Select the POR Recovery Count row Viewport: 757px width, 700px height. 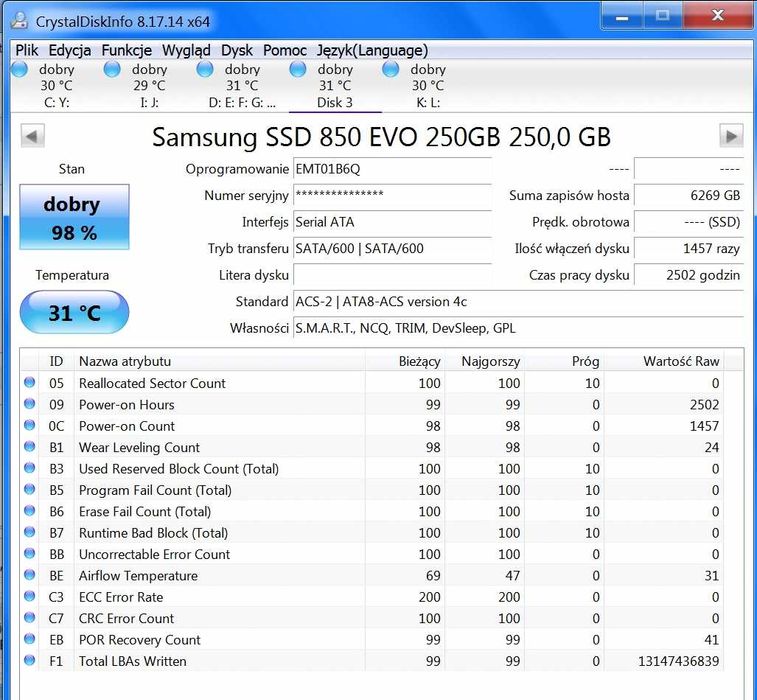click(372, 640)
